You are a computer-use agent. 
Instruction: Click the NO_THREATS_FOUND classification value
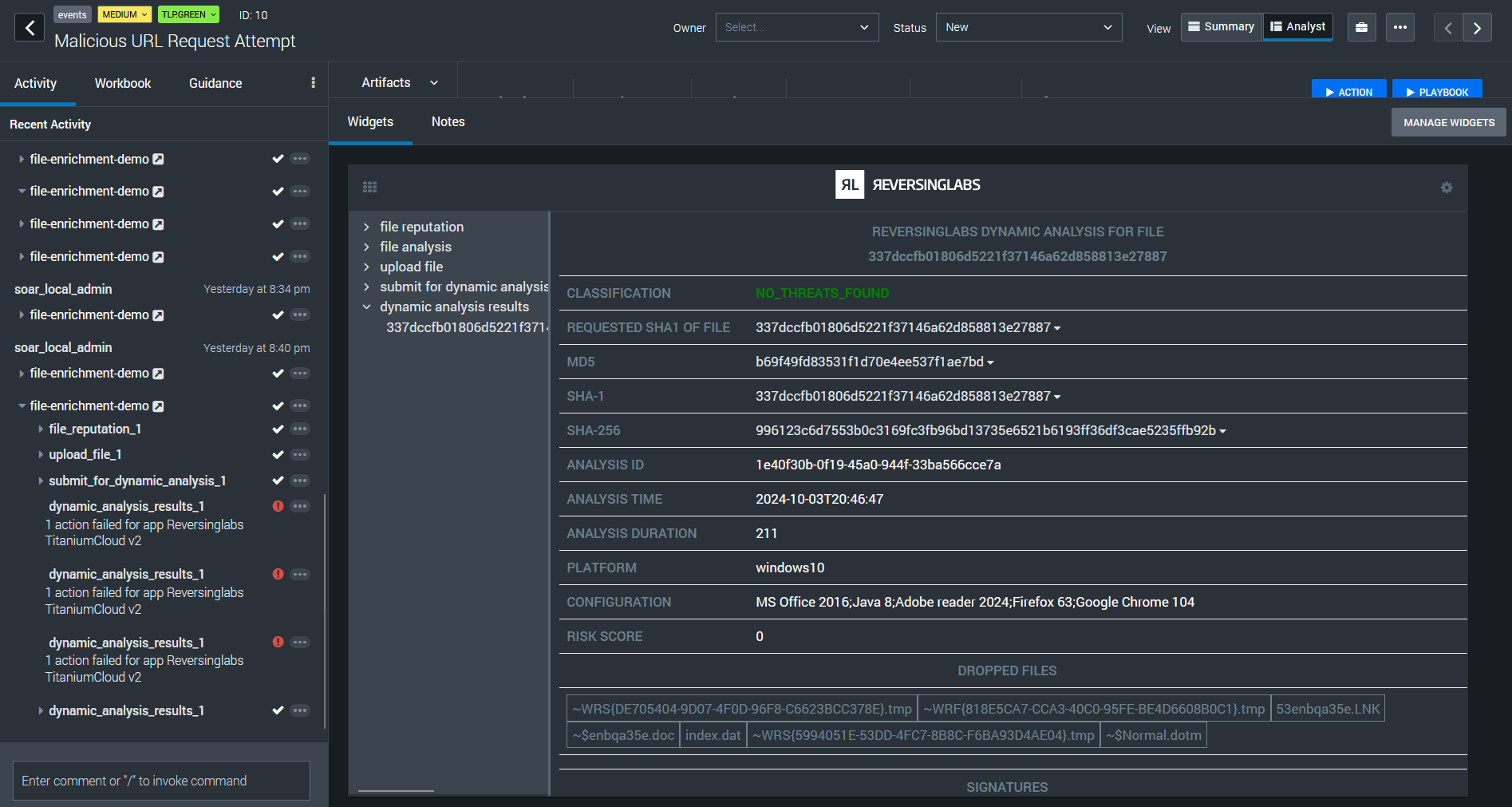click(822, 294)
